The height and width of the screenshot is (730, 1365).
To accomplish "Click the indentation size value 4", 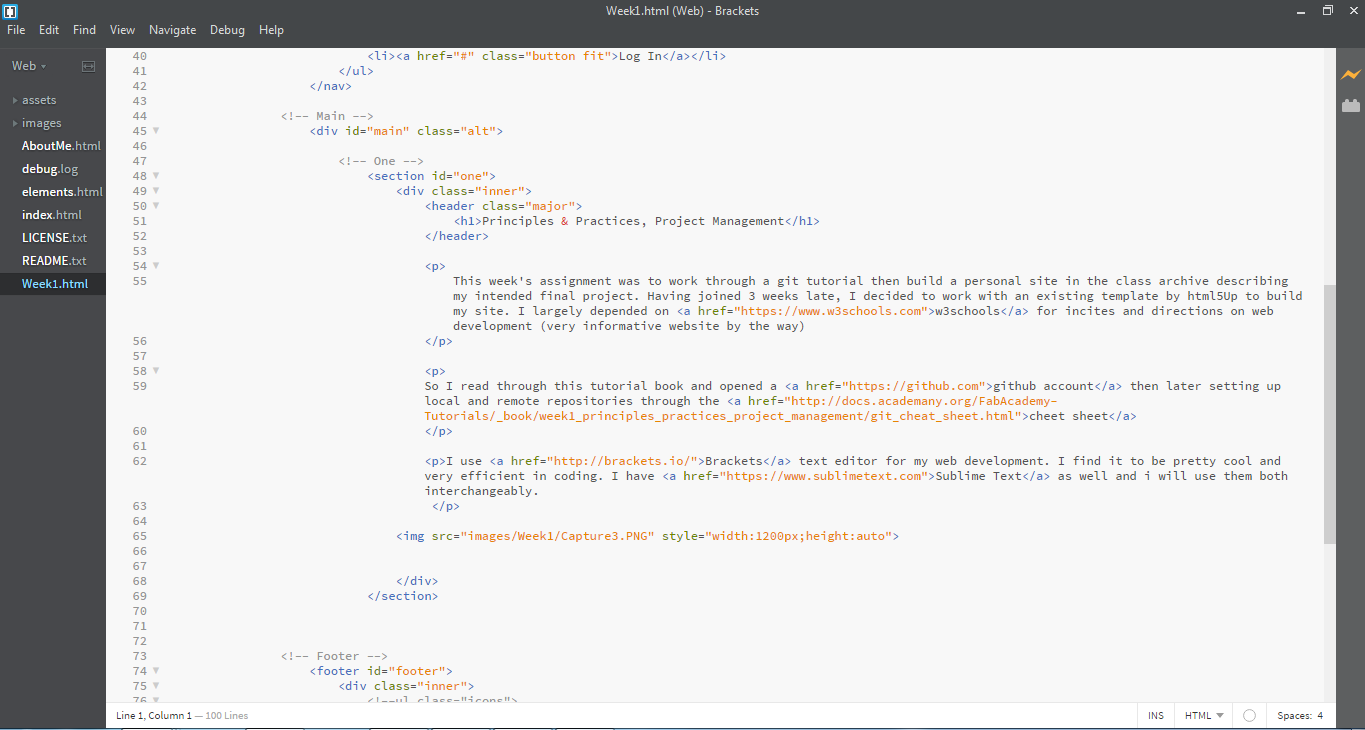I will tap(1320, 716).
